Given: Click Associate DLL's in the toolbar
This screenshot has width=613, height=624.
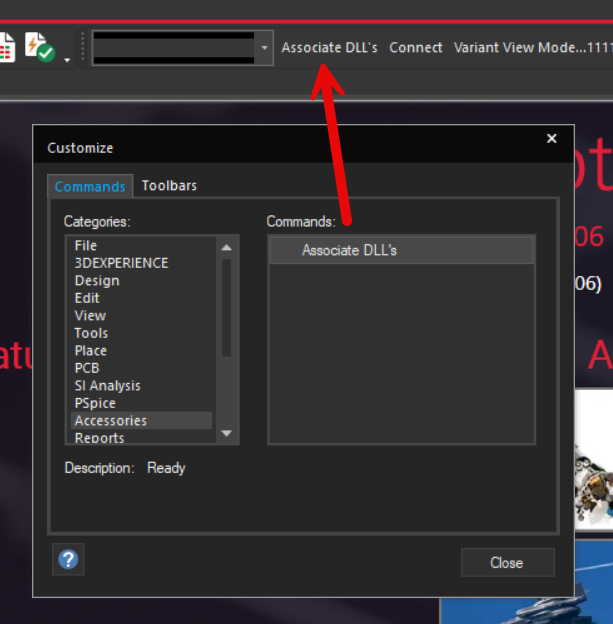Looking at the screenshot, I should coord(329,48).
